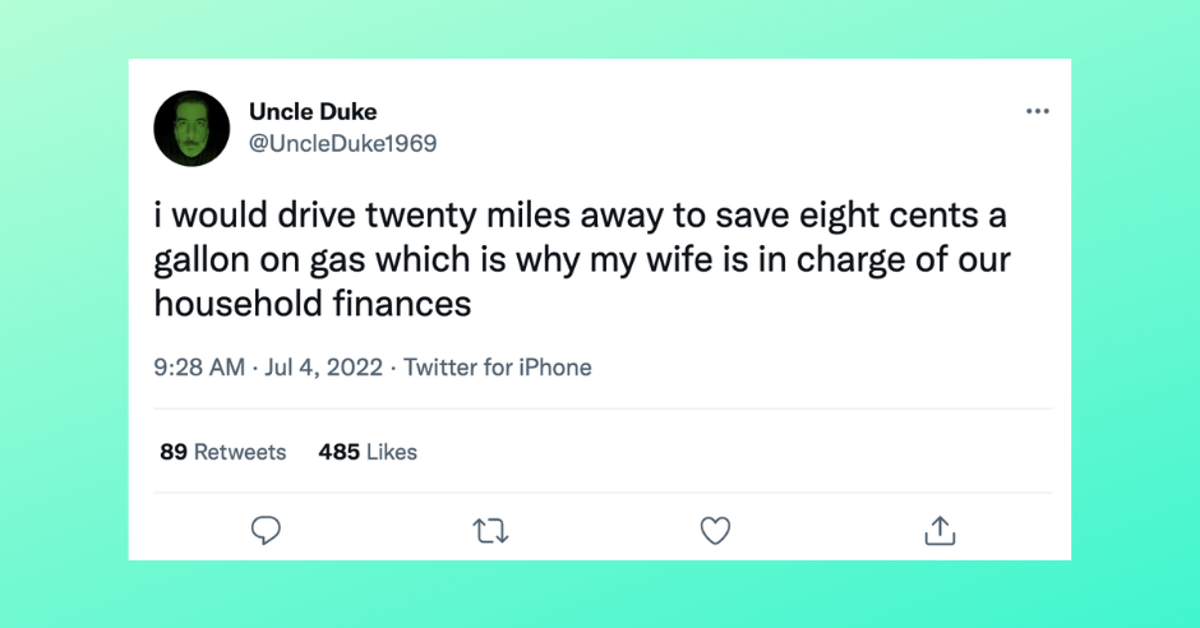Click the words "household finances"
Image resolution: width=1200 pixels, height=628 pixels.
pos(312,303)
